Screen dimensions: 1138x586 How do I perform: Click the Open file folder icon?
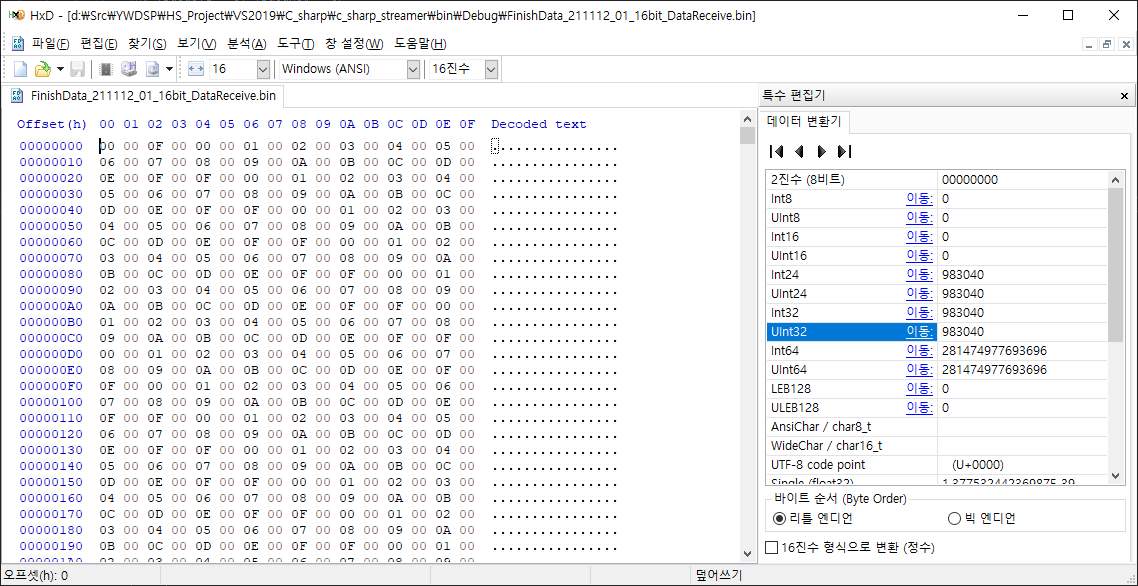point(43,70)
